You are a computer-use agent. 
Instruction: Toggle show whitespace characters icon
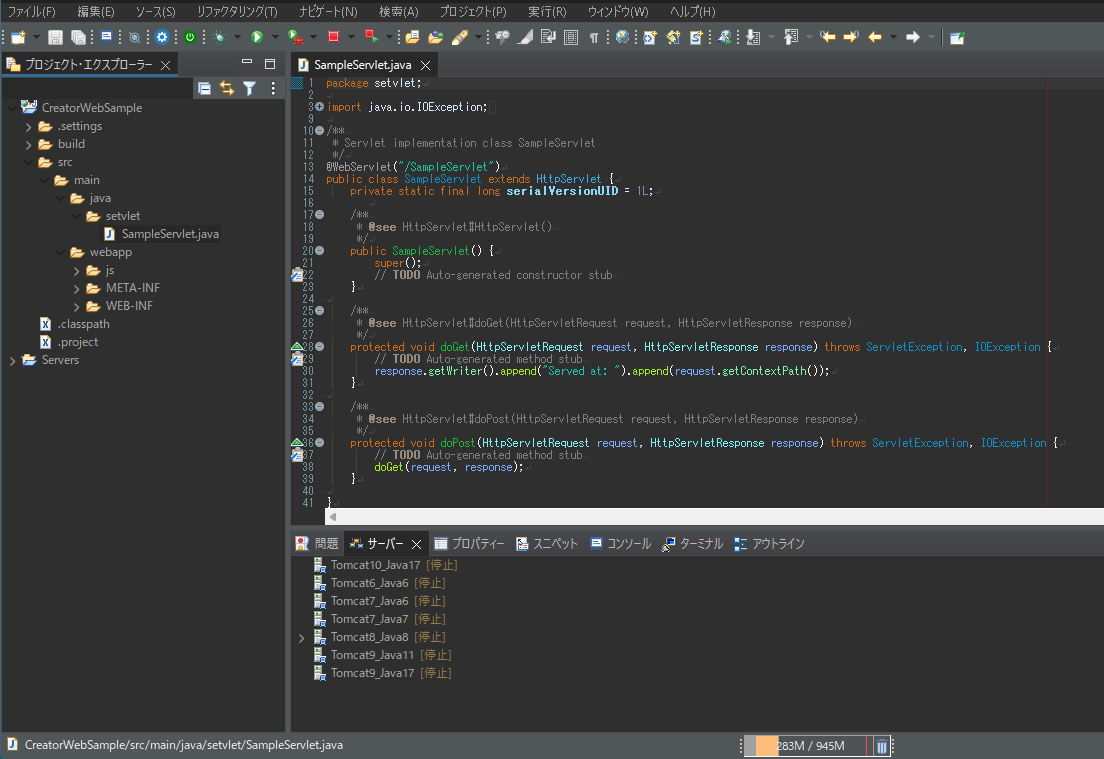tap(593, 37)
